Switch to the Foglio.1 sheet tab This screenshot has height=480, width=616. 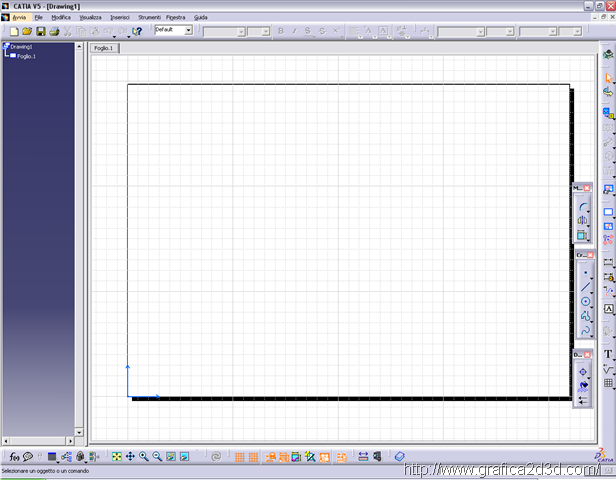(103, 47)
